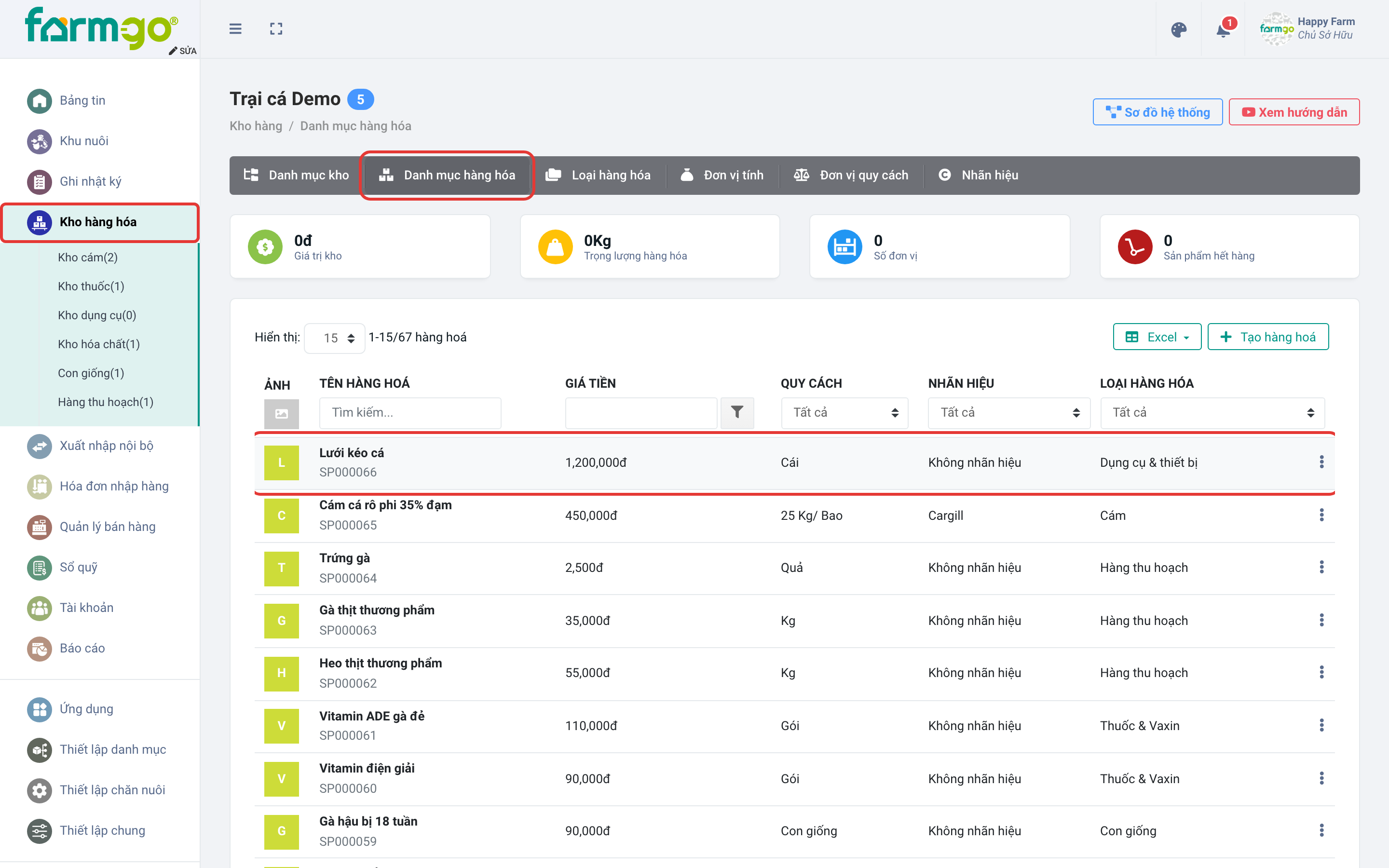1389x868 pixels.
Task: Open three-dot menu for Trứng gà
Action: point(1321,567)
